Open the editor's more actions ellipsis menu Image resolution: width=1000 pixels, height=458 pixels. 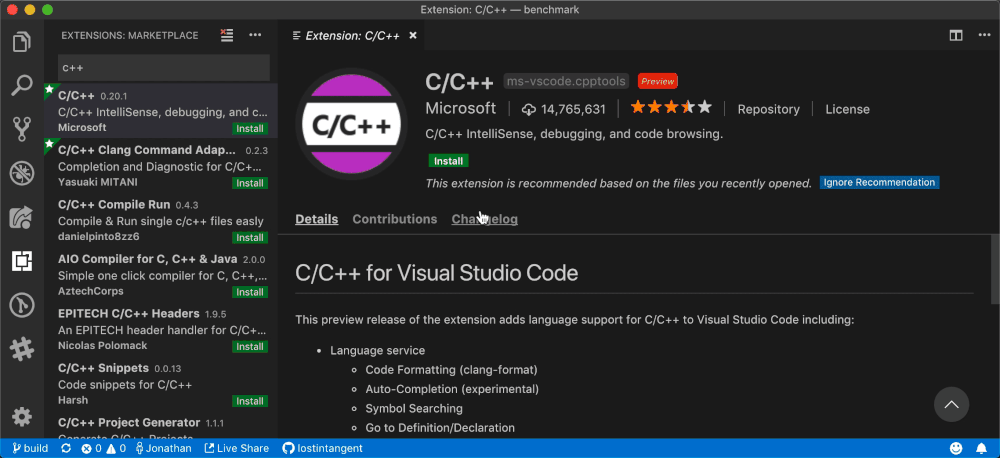click(981, 35)
